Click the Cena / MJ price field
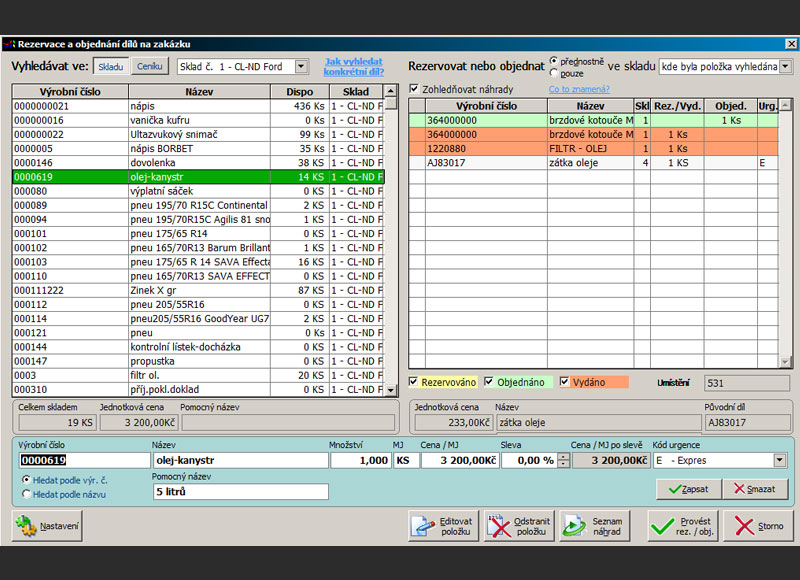This screenshot has width=800, height=580. tap(460, 460)
